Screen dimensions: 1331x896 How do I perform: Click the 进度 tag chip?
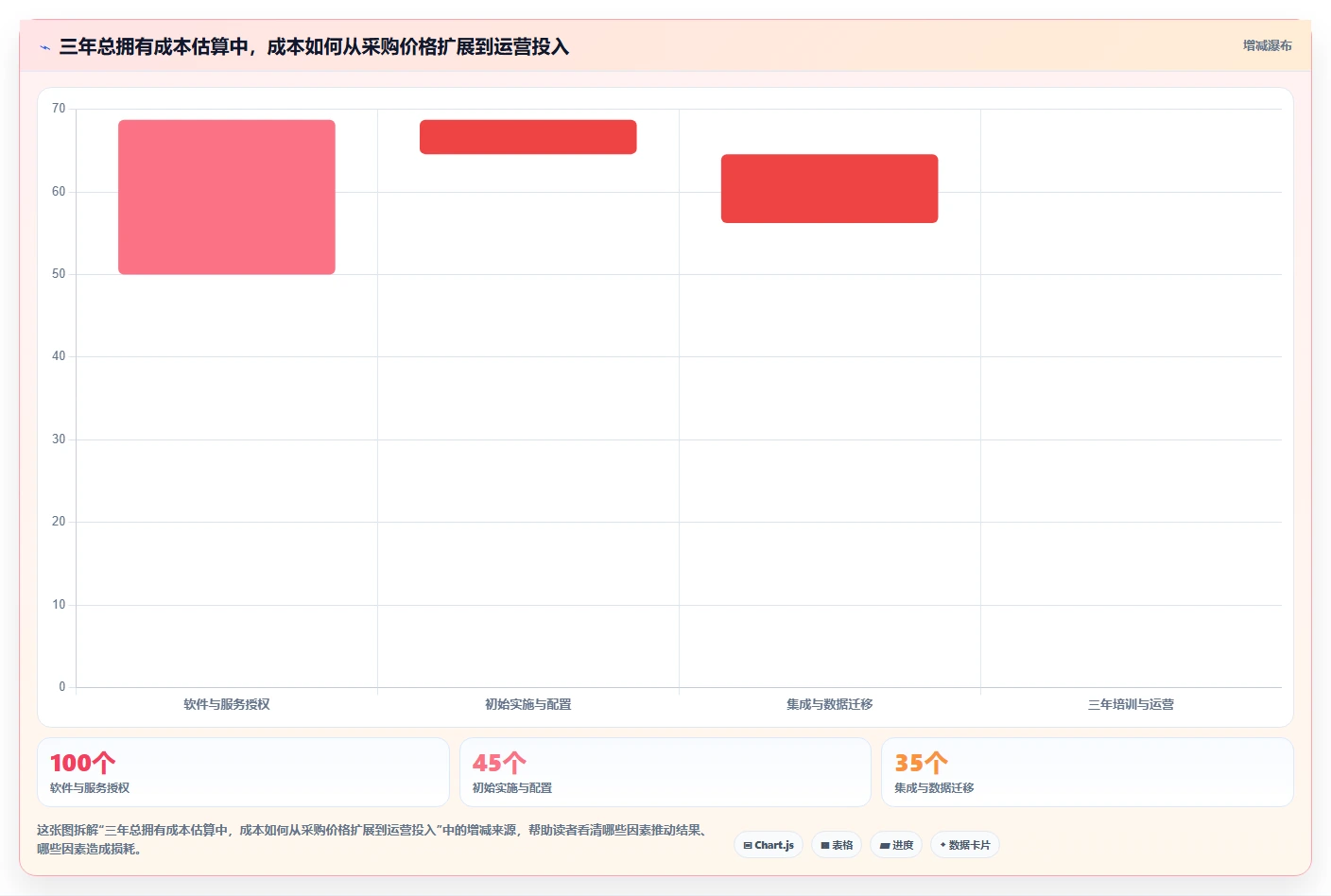click(x=896, y=845)
